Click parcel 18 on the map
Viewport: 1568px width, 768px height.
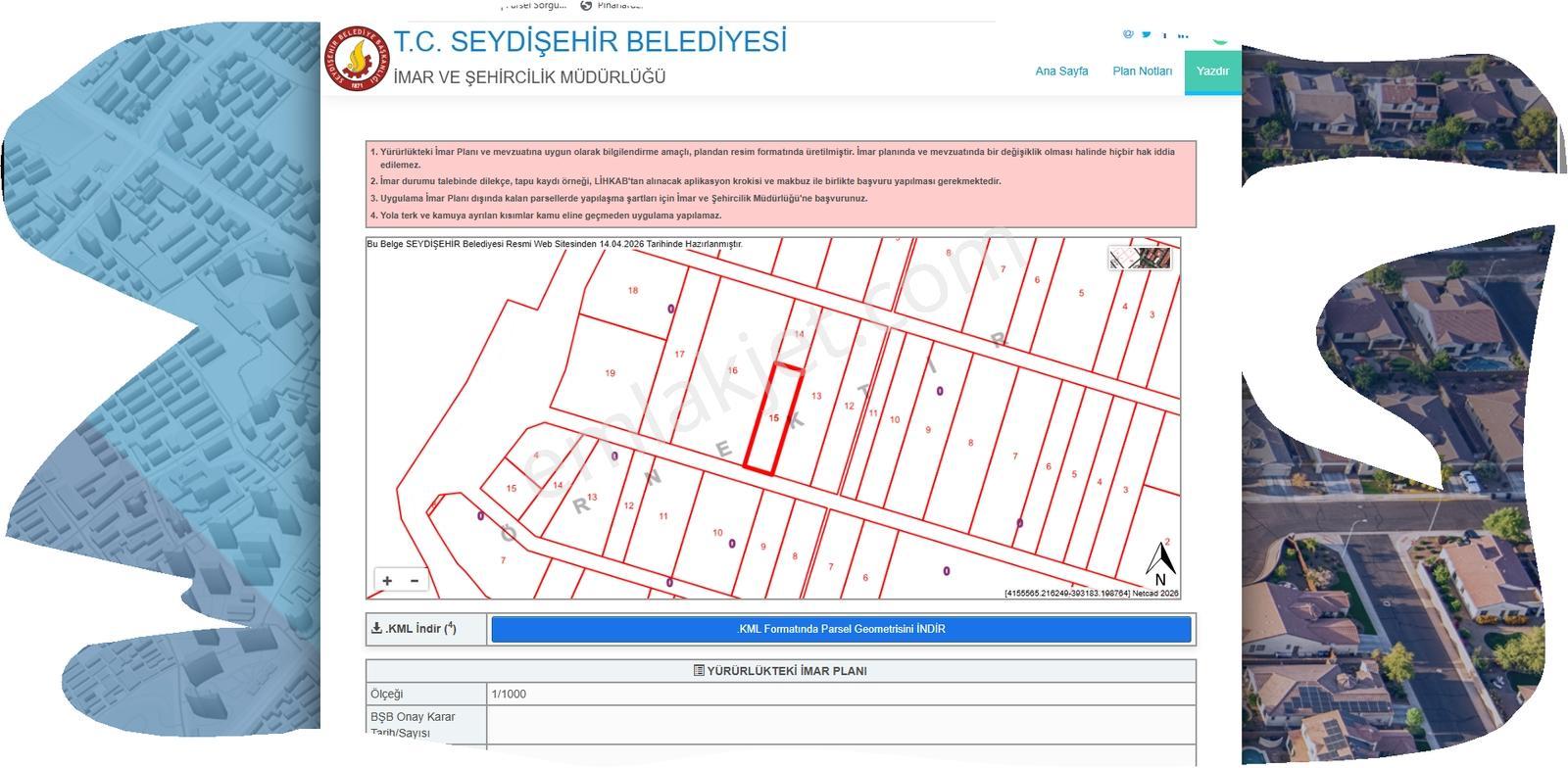[x=633, y=290]
